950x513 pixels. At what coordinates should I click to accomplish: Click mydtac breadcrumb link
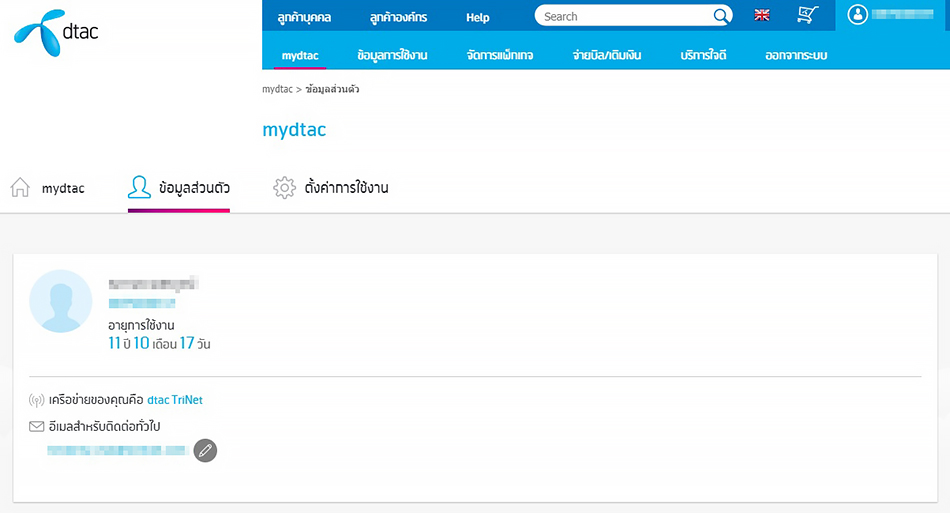tap(277, 89)
